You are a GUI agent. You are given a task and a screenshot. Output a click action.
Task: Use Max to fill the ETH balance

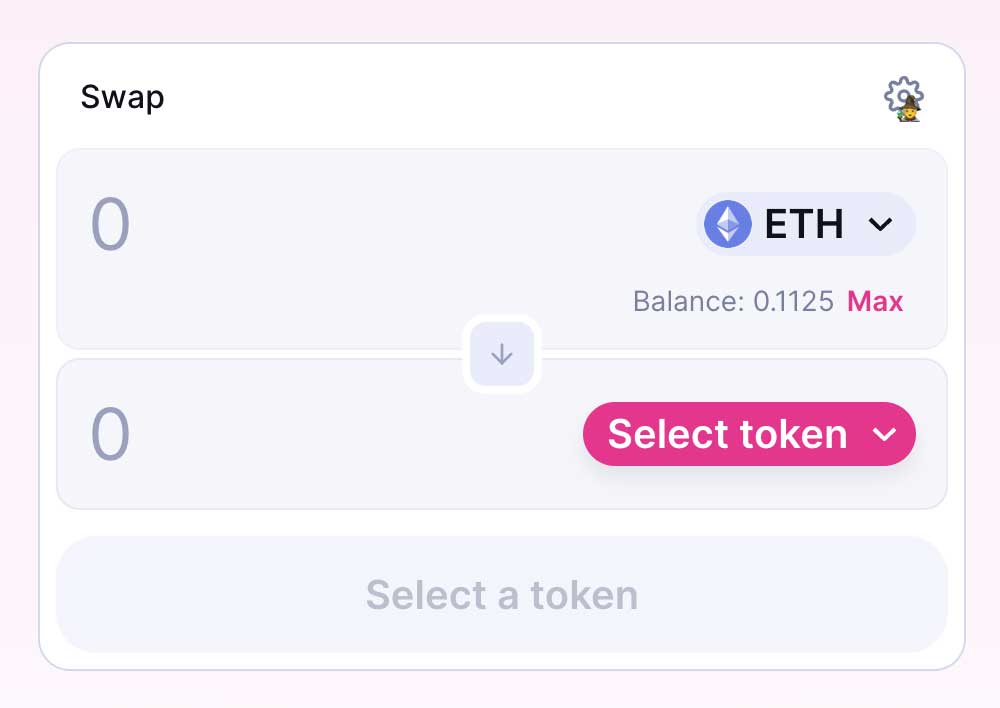875,301
